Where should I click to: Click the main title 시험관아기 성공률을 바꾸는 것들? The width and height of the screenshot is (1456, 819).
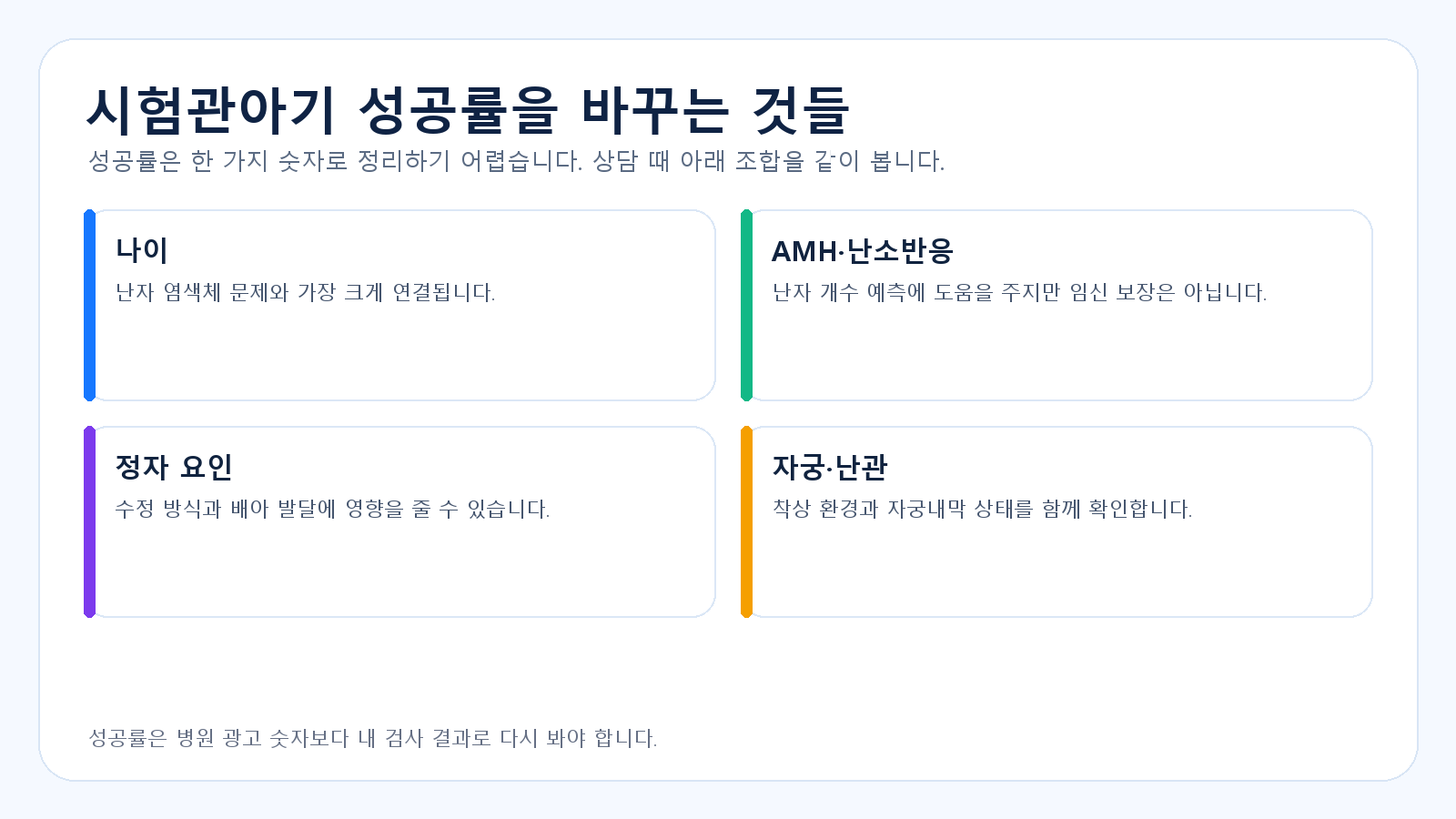click(x=468, y=110)
